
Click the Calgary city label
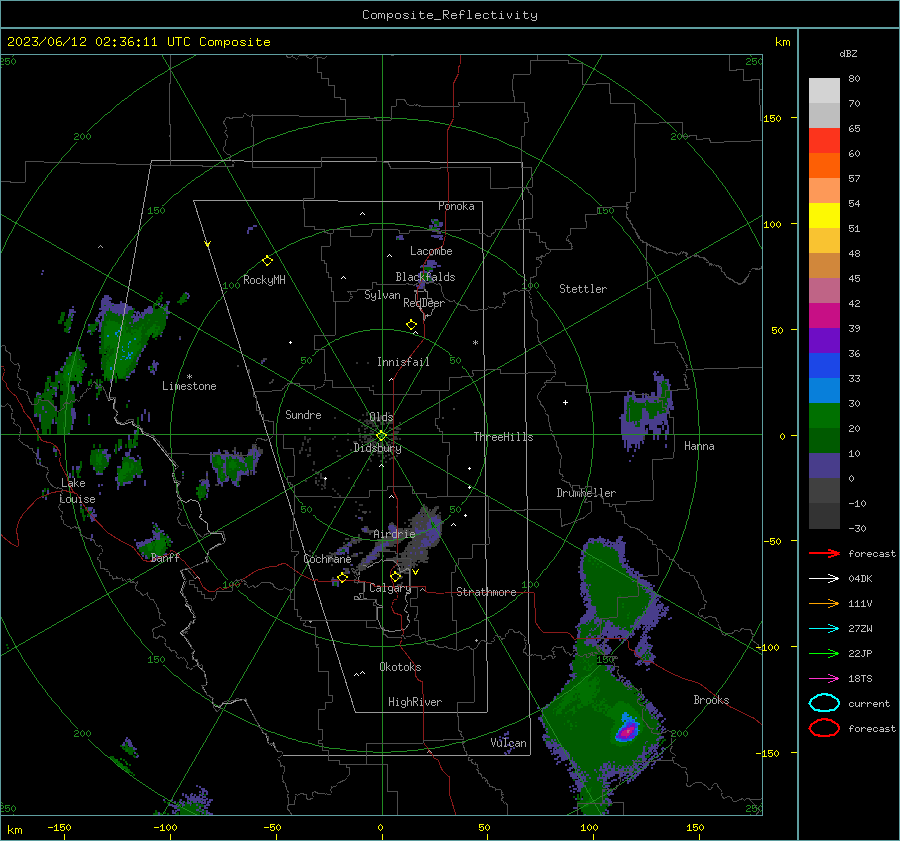(390, 588)
